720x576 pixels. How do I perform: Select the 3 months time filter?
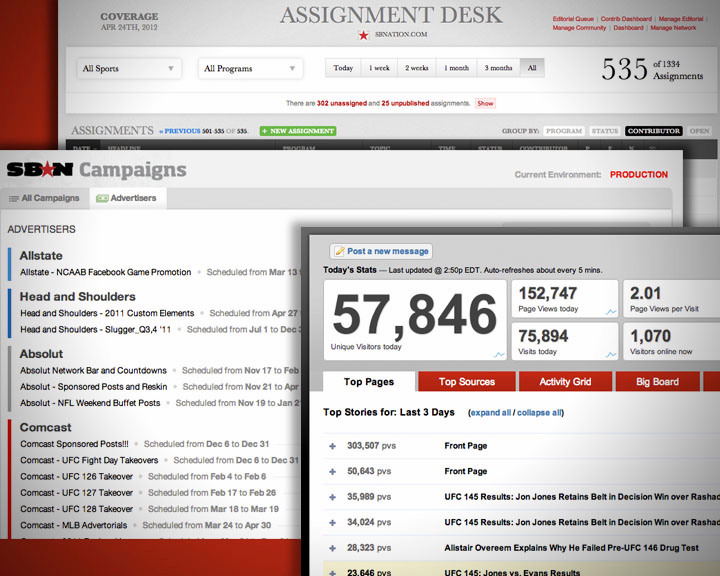(498, 68)
